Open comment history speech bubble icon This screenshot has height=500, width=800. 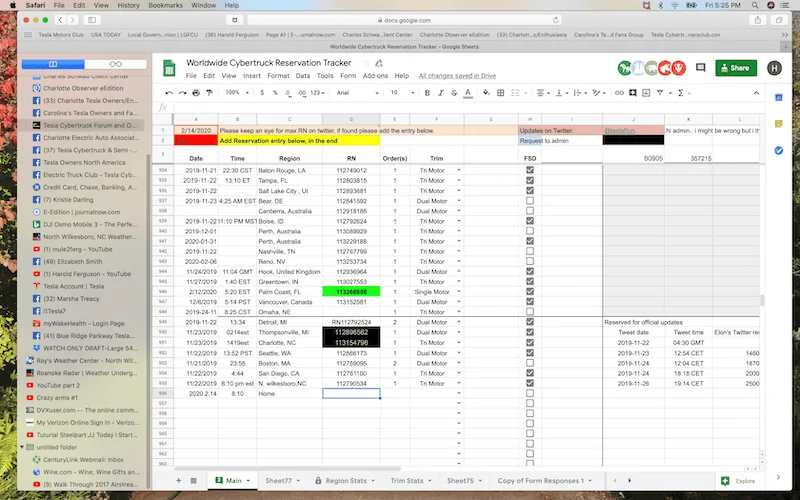pyautogui.click(x=701, y=68)
